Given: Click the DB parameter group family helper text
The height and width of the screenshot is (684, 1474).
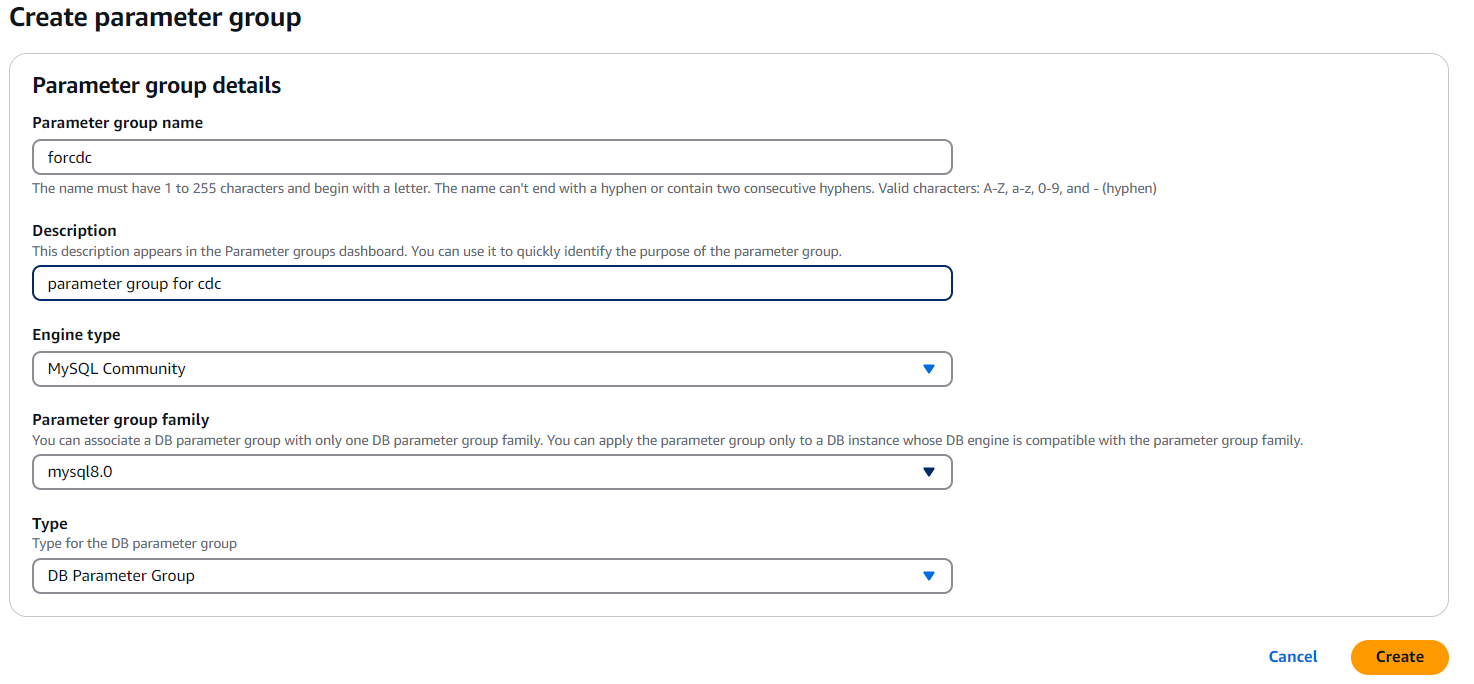Looking at the screenshot, I should [667, 441].
